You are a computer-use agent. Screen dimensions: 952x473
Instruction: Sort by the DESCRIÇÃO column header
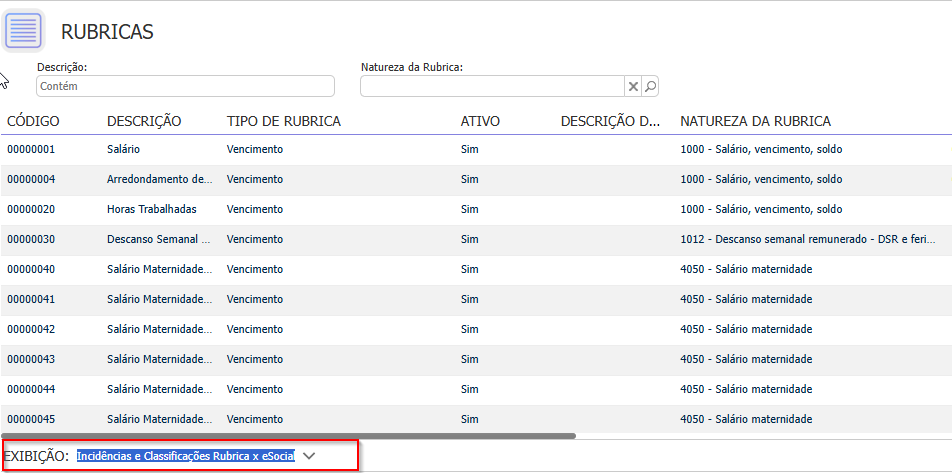tap(144, 121)
